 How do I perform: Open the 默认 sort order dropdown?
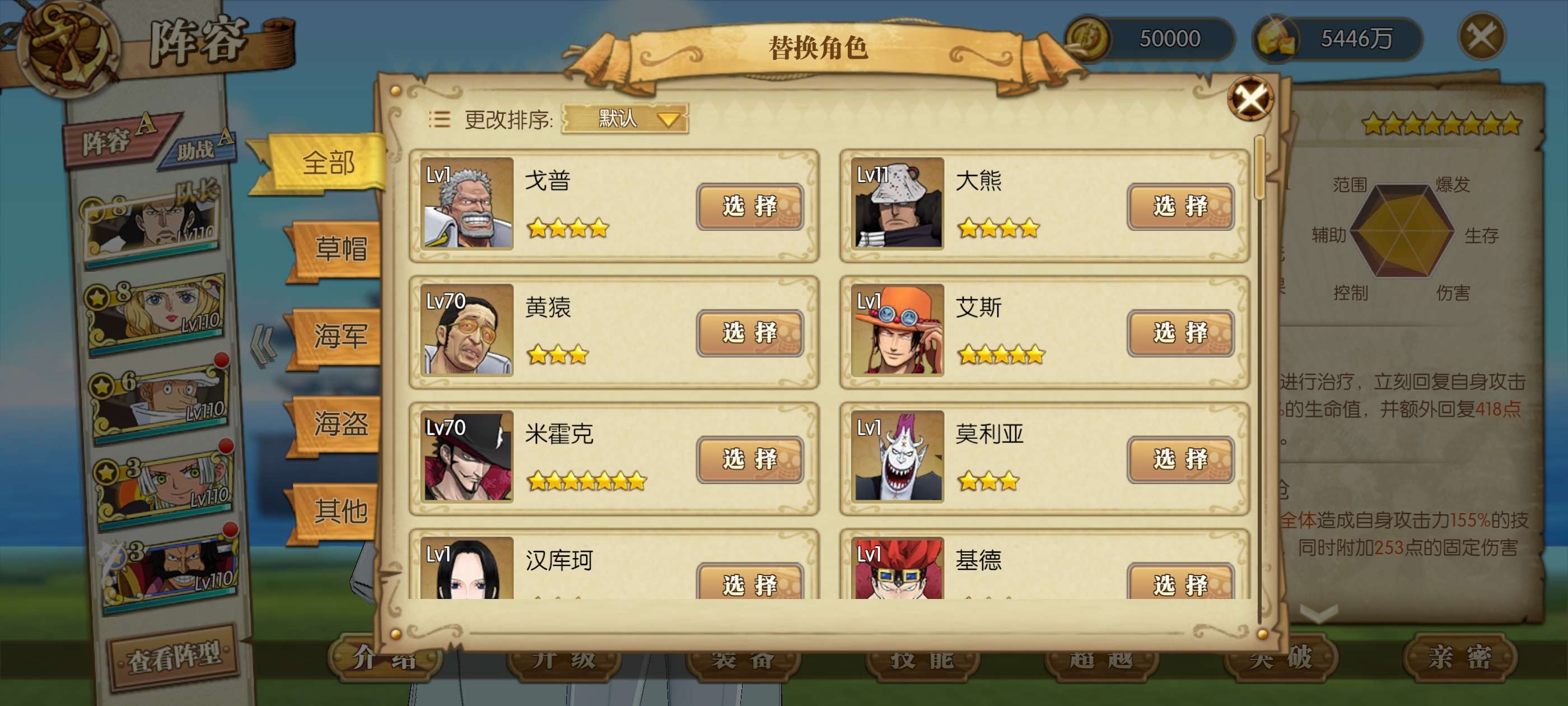[x=624, y=118]
